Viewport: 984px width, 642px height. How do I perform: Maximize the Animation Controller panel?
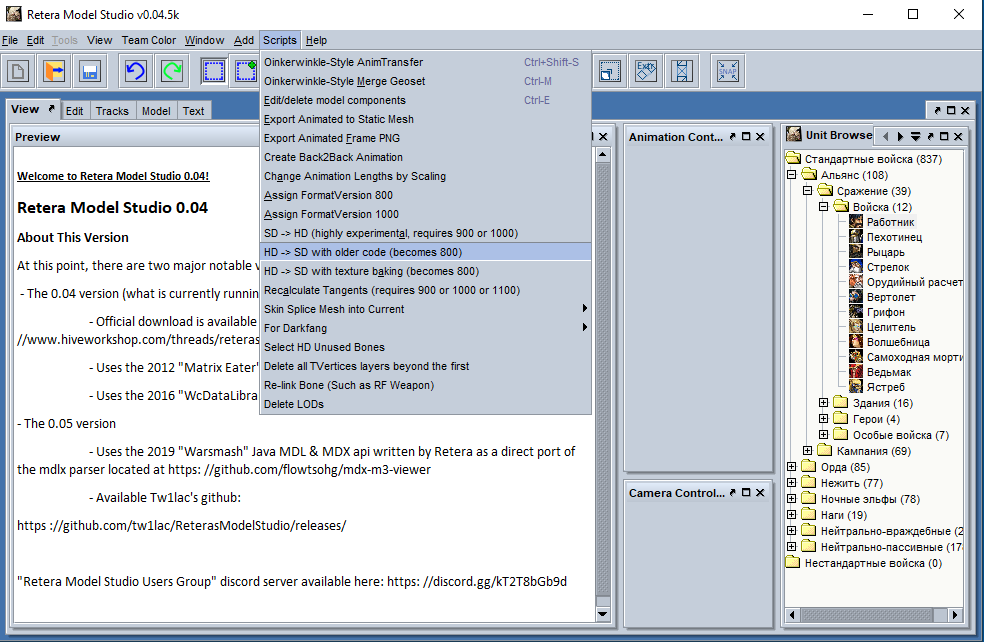click(746, 136)
